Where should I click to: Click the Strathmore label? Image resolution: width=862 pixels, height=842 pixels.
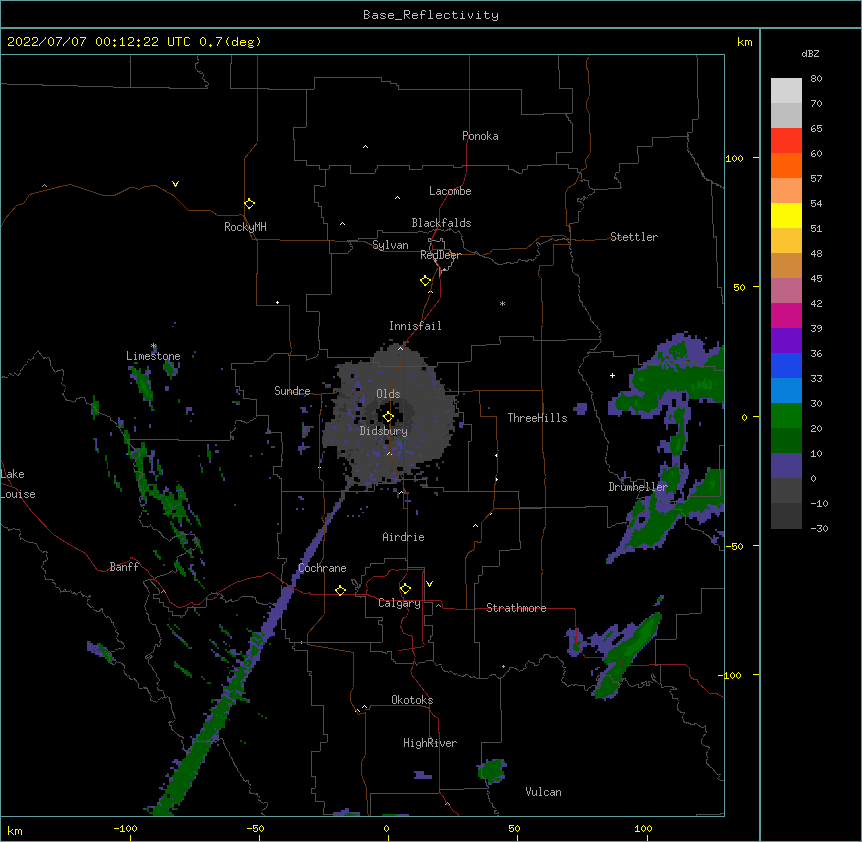(x=516, y=608)
